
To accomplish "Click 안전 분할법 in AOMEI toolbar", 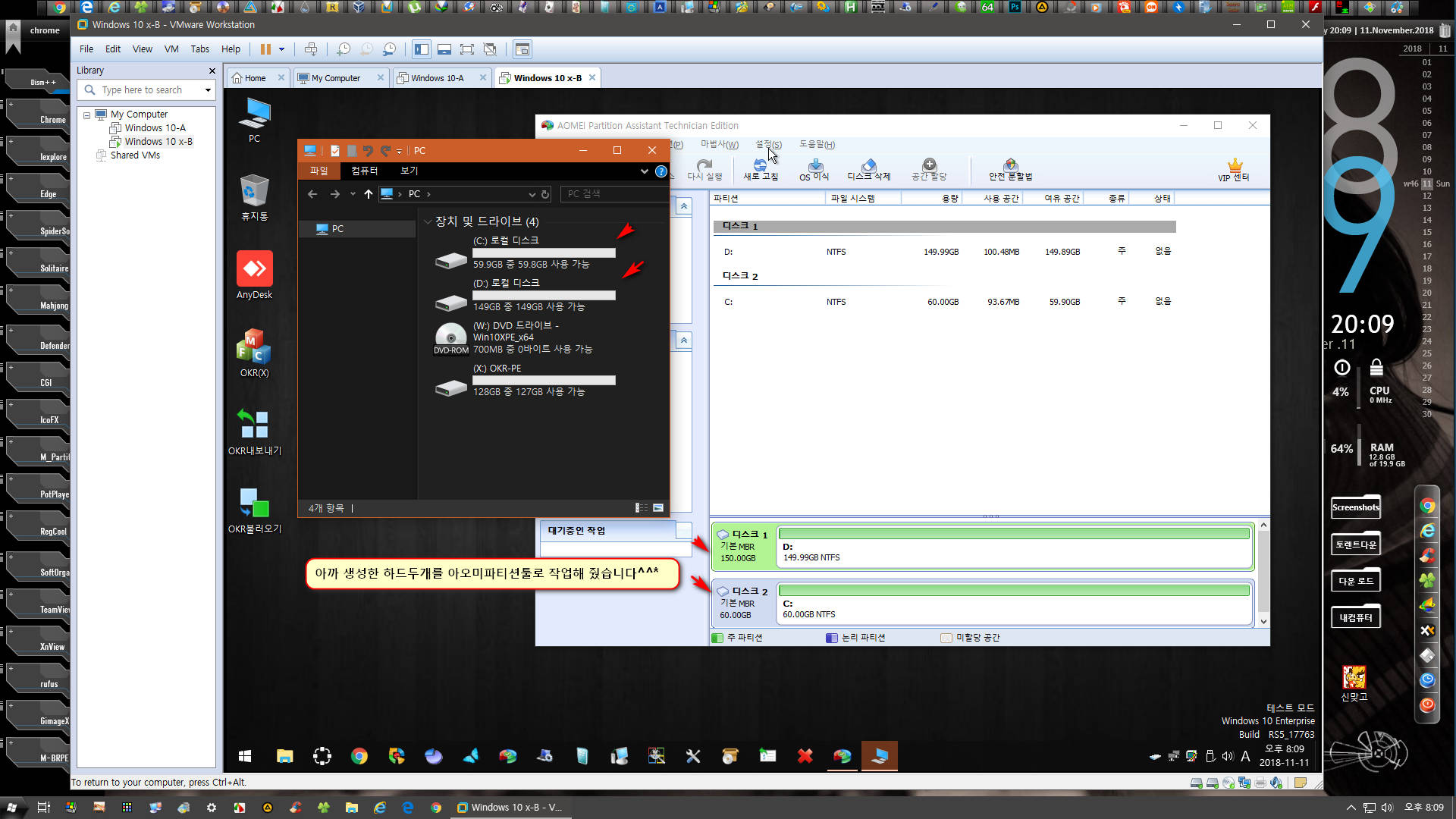I will 1010,170.
